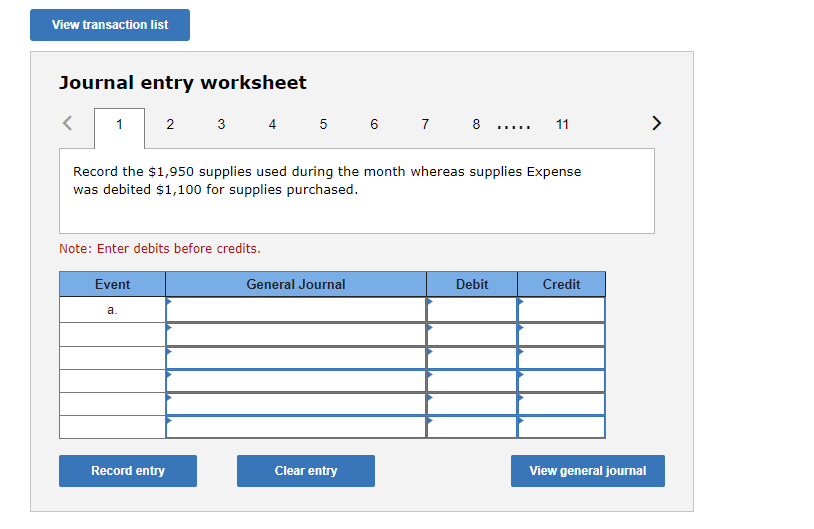Click Credit field in last row

[561, 427]
